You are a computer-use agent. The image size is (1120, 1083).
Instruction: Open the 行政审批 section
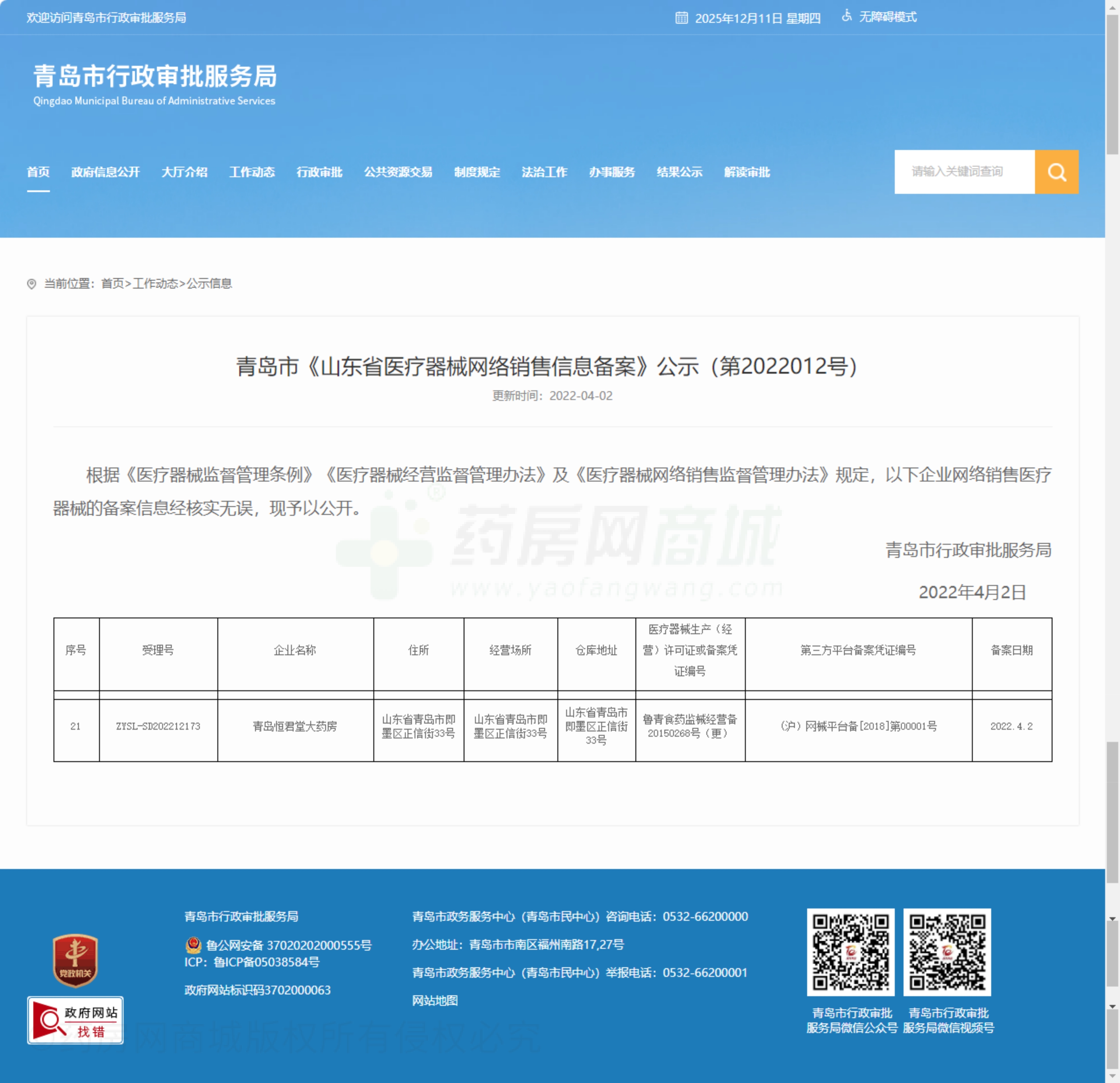click(319, 172)
